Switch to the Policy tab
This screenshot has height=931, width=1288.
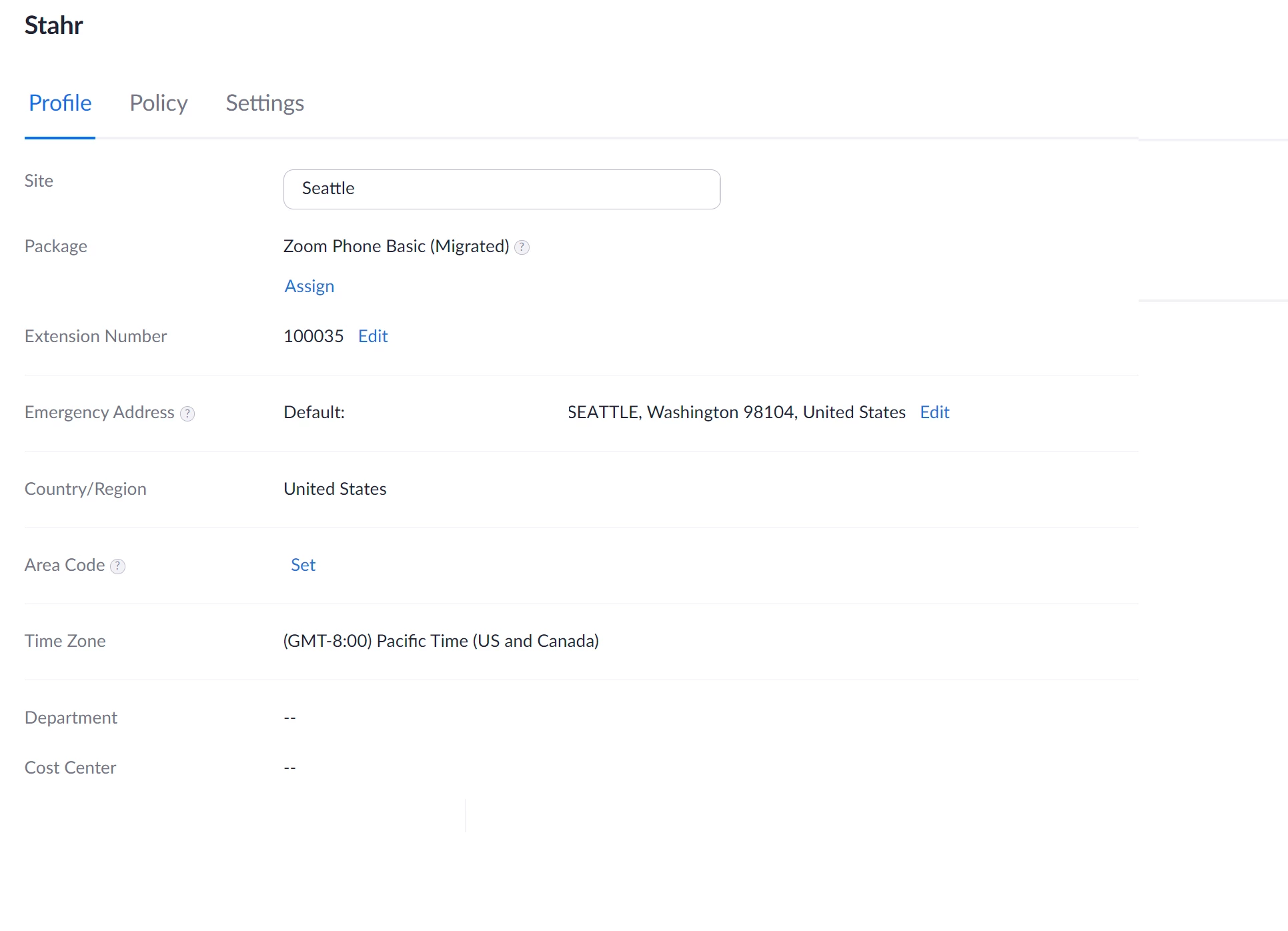click(x=158, y=103)
